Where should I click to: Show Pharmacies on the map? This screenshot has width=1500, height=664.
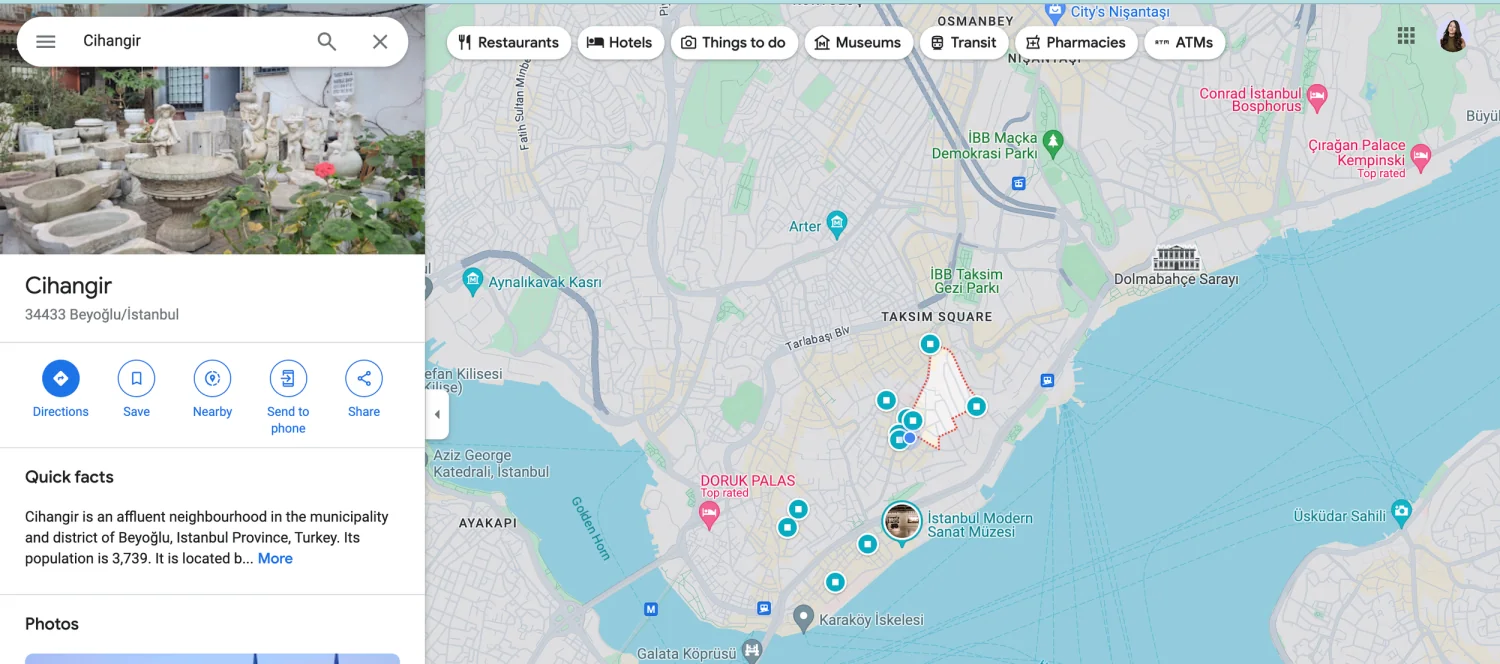(x=1076, y=42)
